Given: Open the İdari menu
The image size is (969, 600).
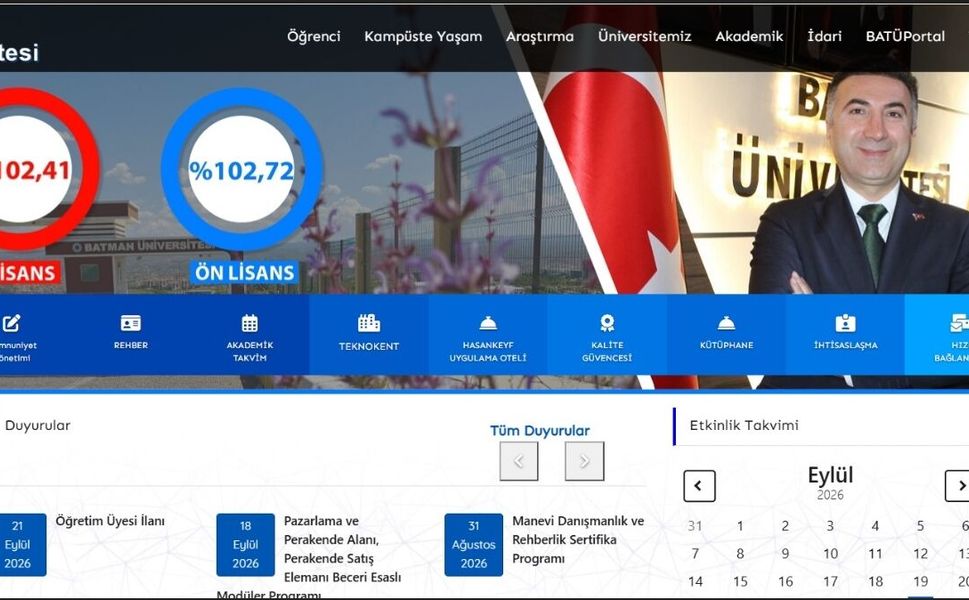Looking at the screenshot, I should click(x=824, y=36).
